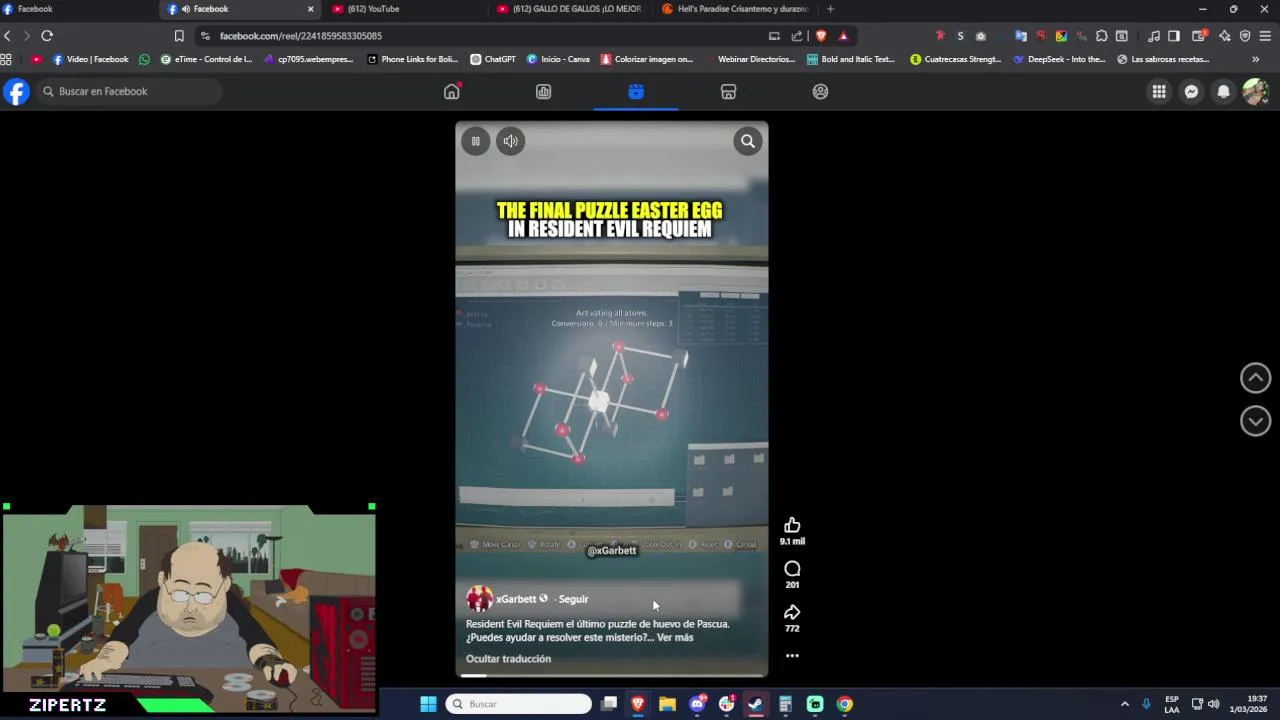This screenshot has width=1280, height=720.
Task: Open xGarbett's profile picture
Action: coord(479,599)
